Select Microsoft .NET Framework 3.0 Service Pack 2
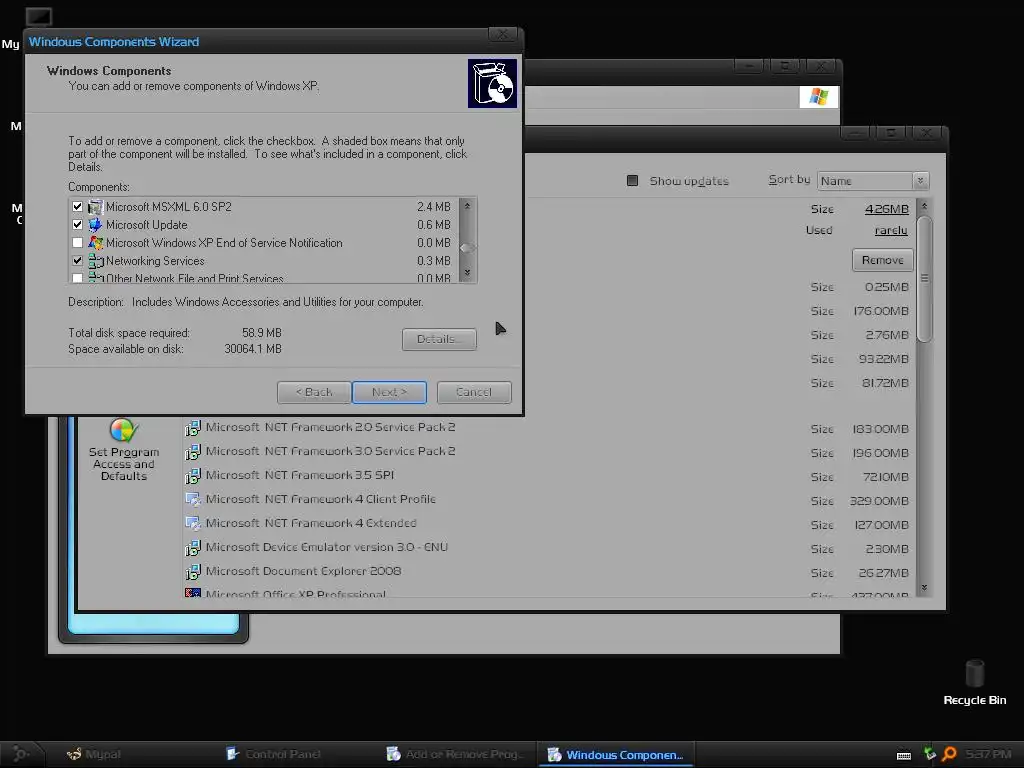 pyautogui.click(x=330, y=451)
